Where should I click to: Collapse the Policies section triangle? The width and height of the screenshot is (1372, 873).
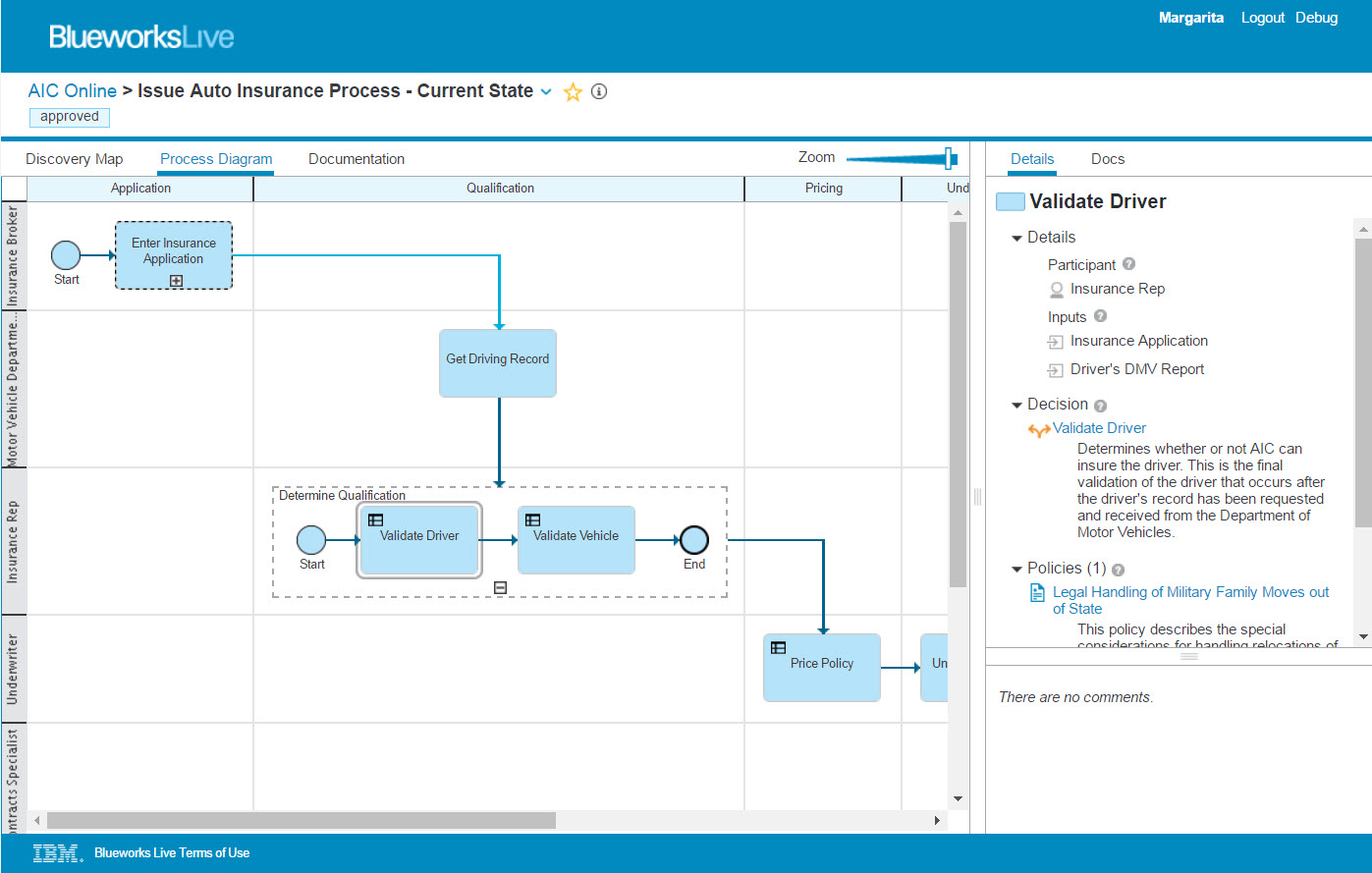coord(1016,569)
